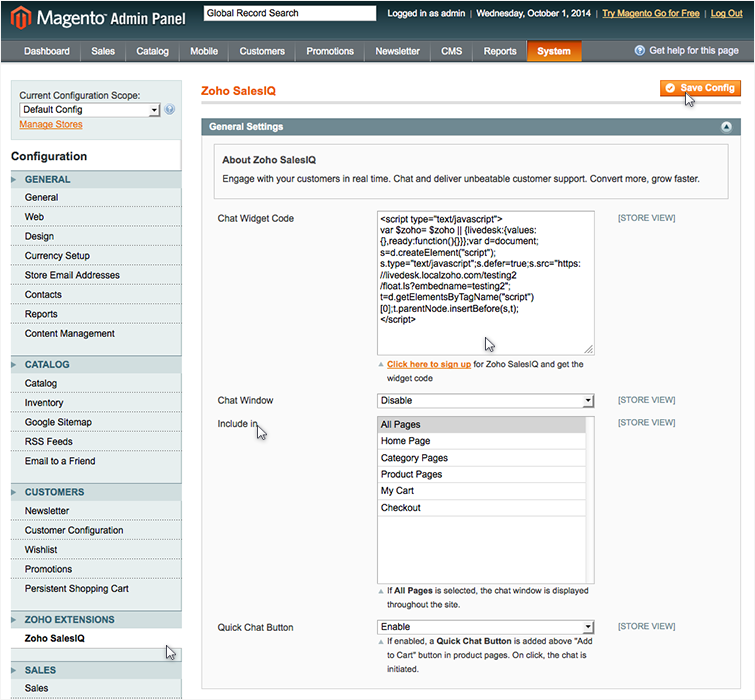Viewport: 755px width, 700px height.
Task: Open the General configuration page
Action: 96,197
